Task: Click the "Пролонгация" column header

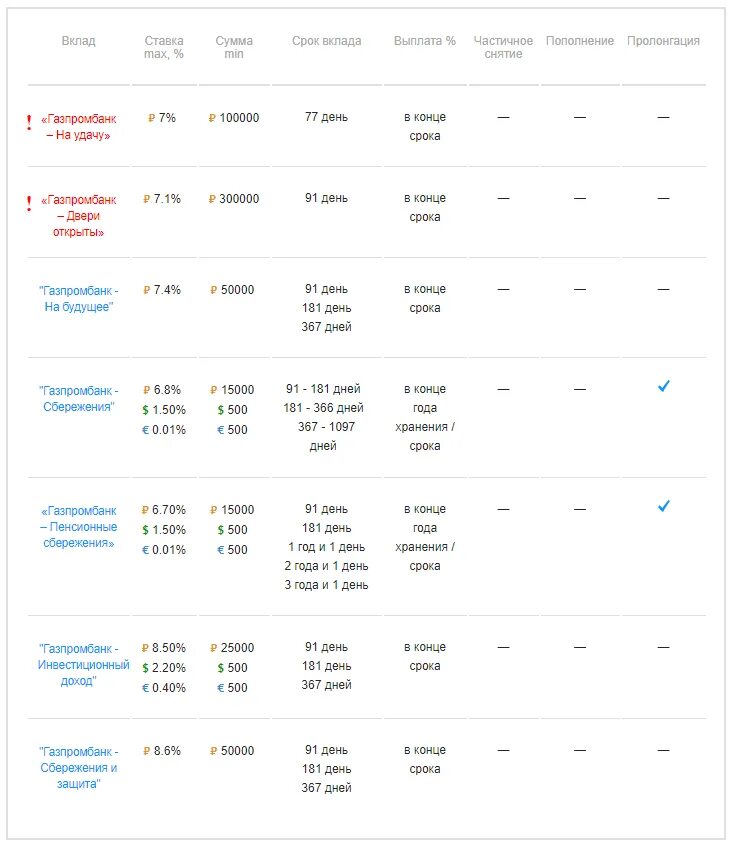Action: 663,41
